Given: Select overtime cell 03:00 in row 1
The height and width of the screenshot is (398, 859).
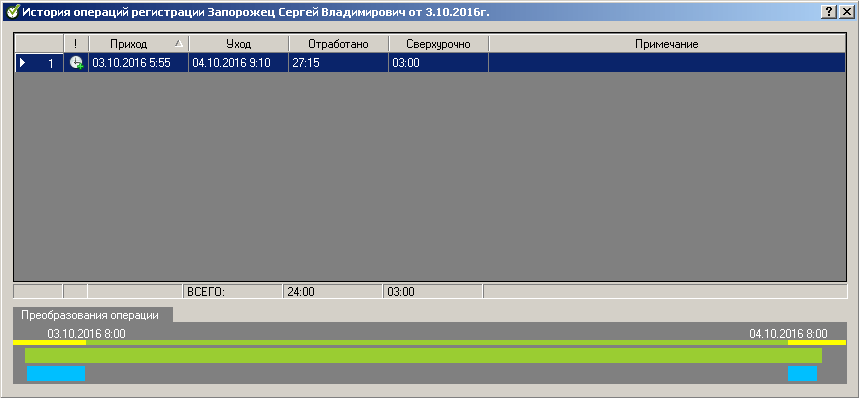Looking at the screenshot, I should coord(438,63).
